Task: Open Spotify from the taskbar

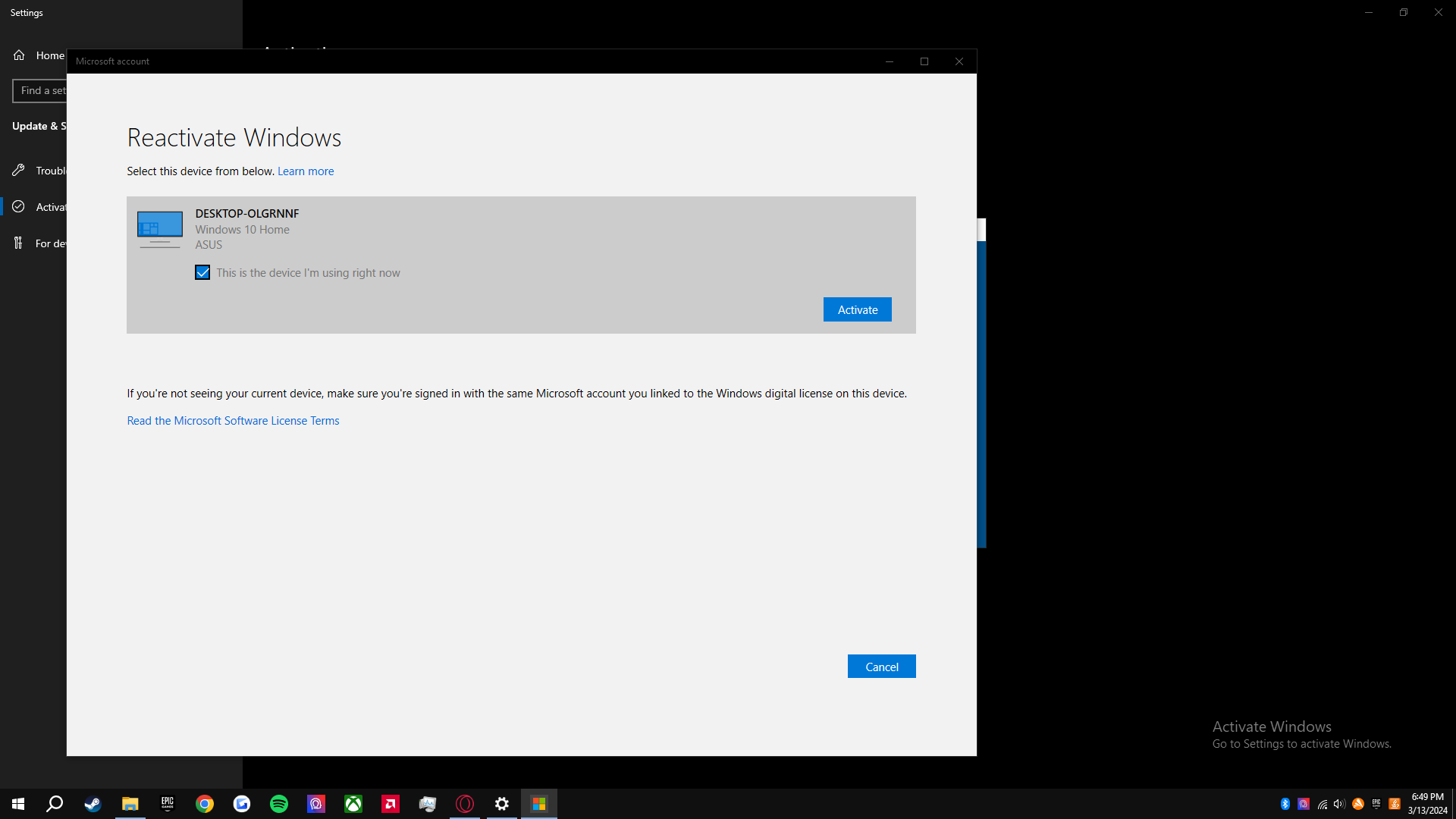Action: coord(279,803)
